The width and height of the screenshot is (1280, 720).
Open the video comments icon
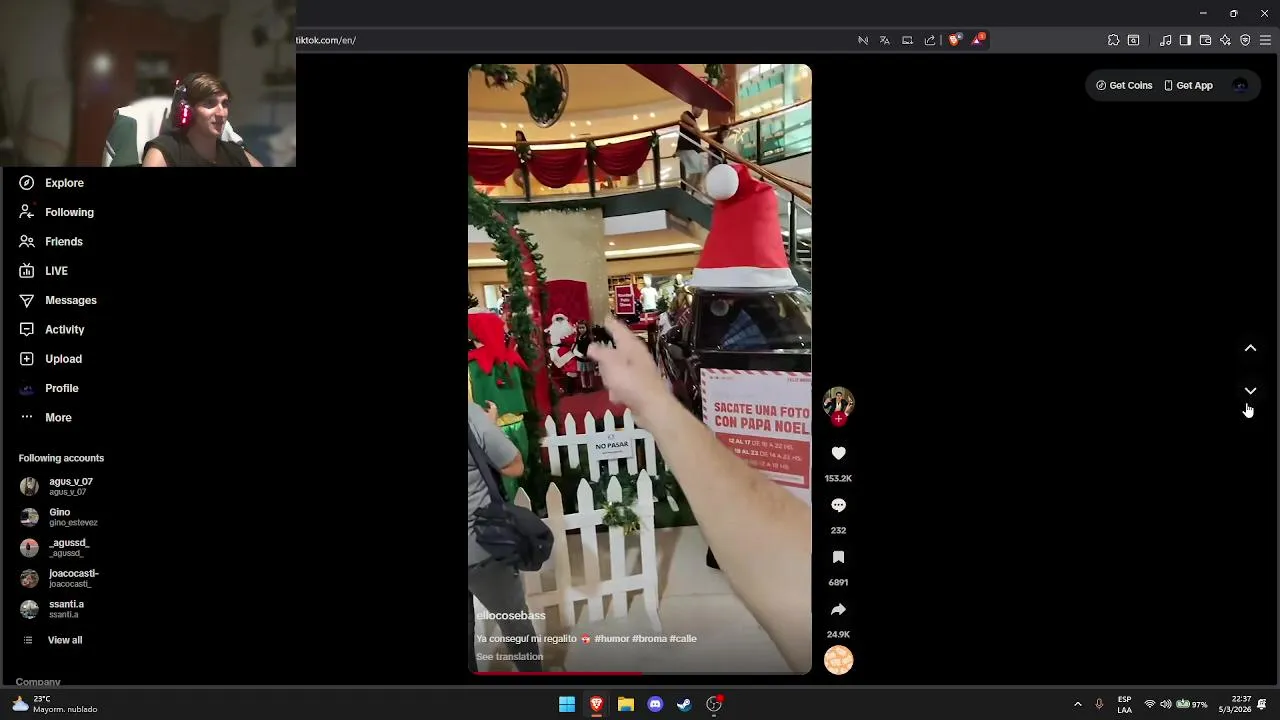point(838,505)
